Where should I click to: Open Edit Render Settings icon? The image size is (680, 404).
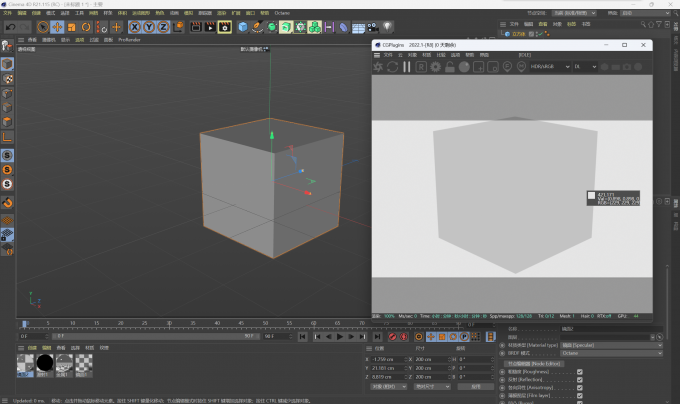(x=225, y=27)
